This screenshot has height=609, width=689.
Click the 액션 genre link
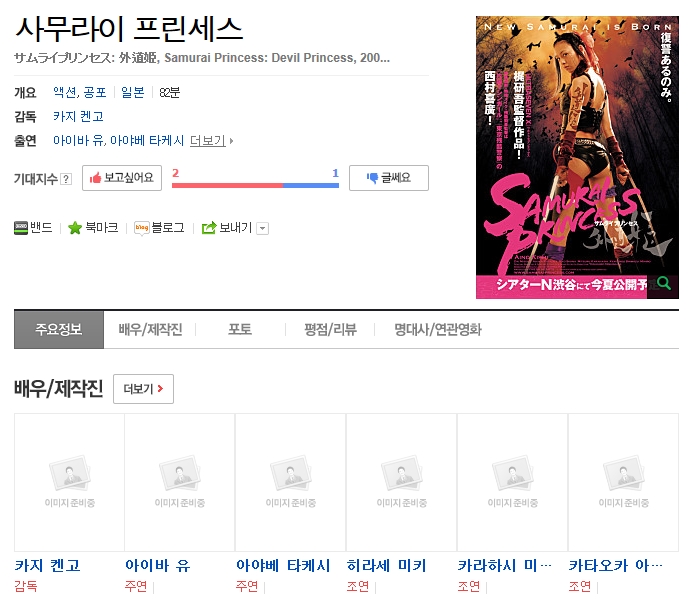pos(65,92)
